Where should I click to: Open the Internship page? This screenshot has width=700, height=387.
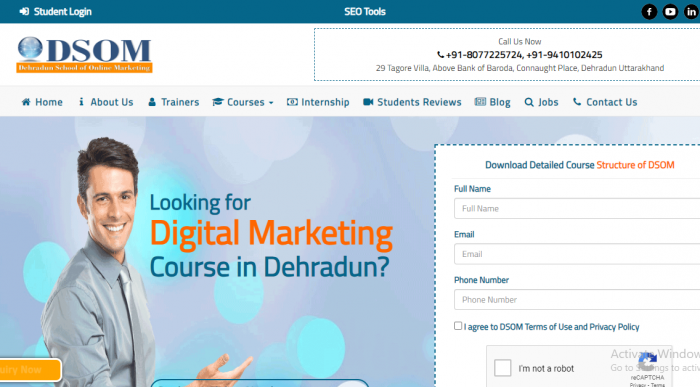(318, 102)
